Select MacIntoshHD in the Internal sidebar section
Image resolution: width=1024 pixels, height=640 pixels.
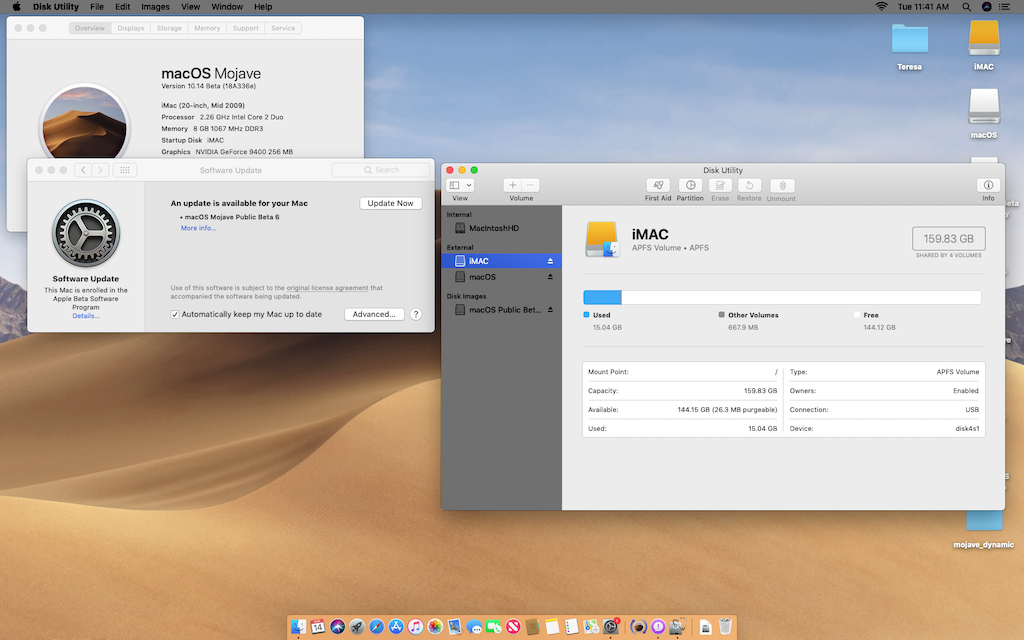tap(493, 228)
